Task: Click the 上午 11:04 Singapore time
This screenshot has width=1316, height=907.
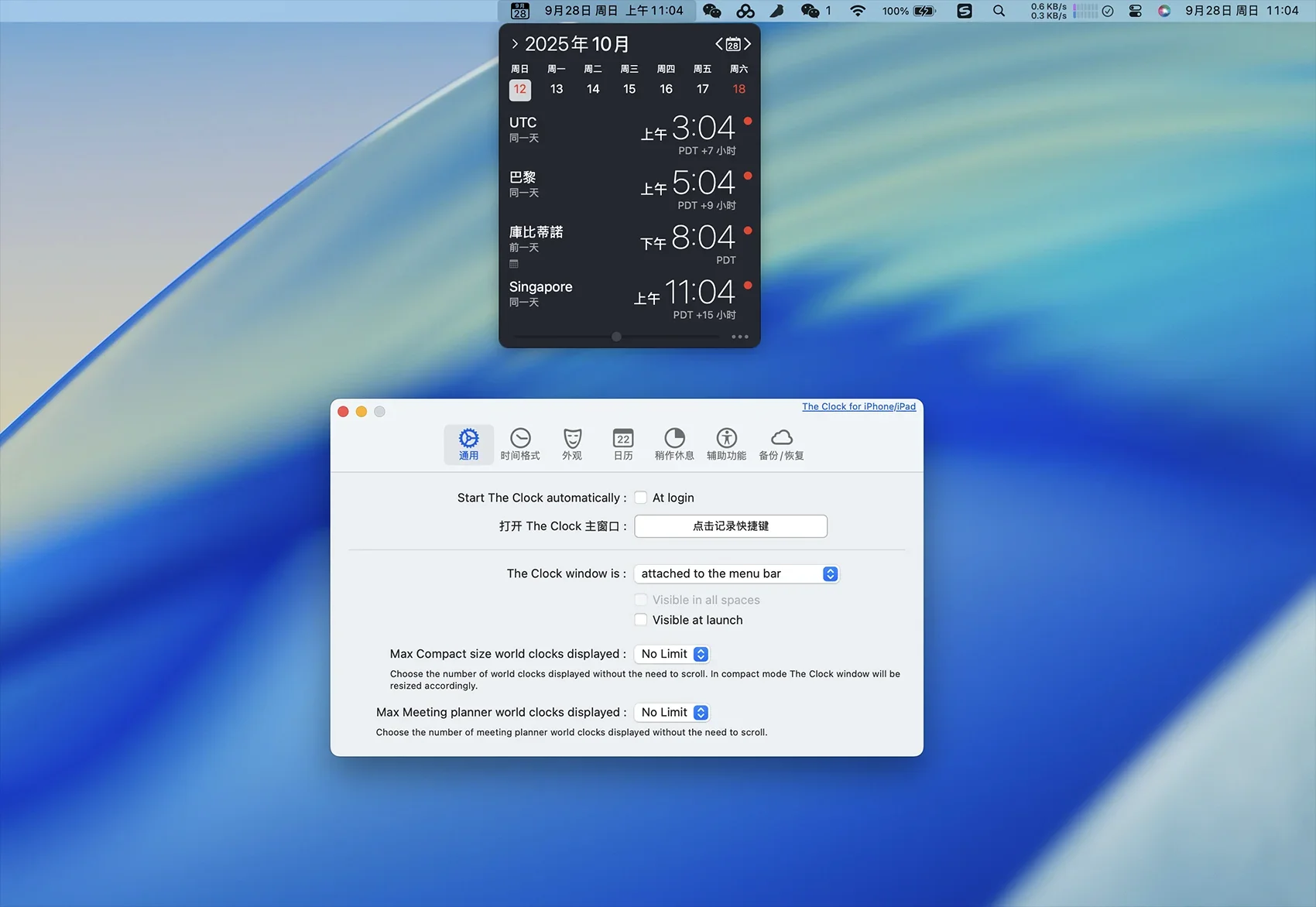Action: pos(685,293)
